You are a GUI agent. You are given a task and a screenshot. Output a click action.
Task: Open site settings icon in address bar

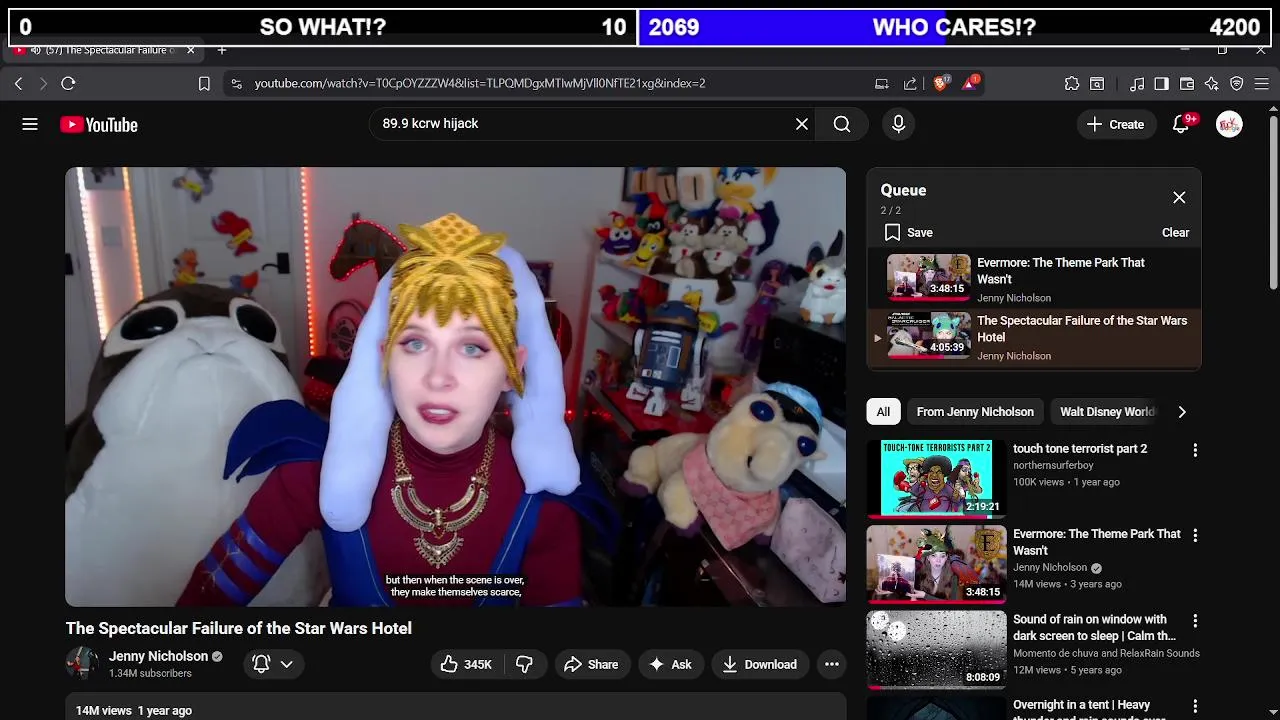point(236,84)
